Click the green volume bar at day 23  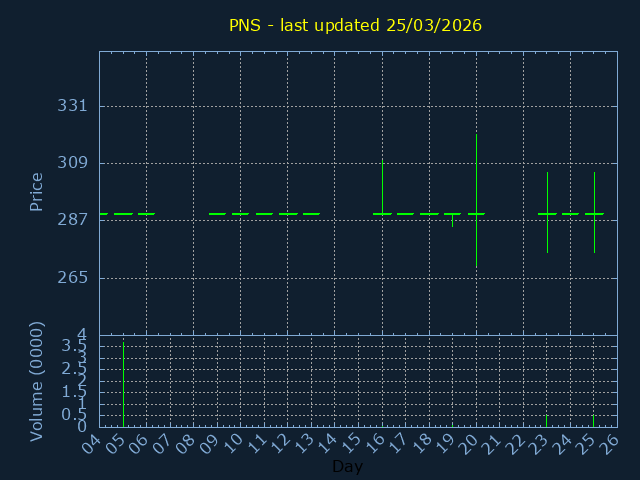pos(546,420)
